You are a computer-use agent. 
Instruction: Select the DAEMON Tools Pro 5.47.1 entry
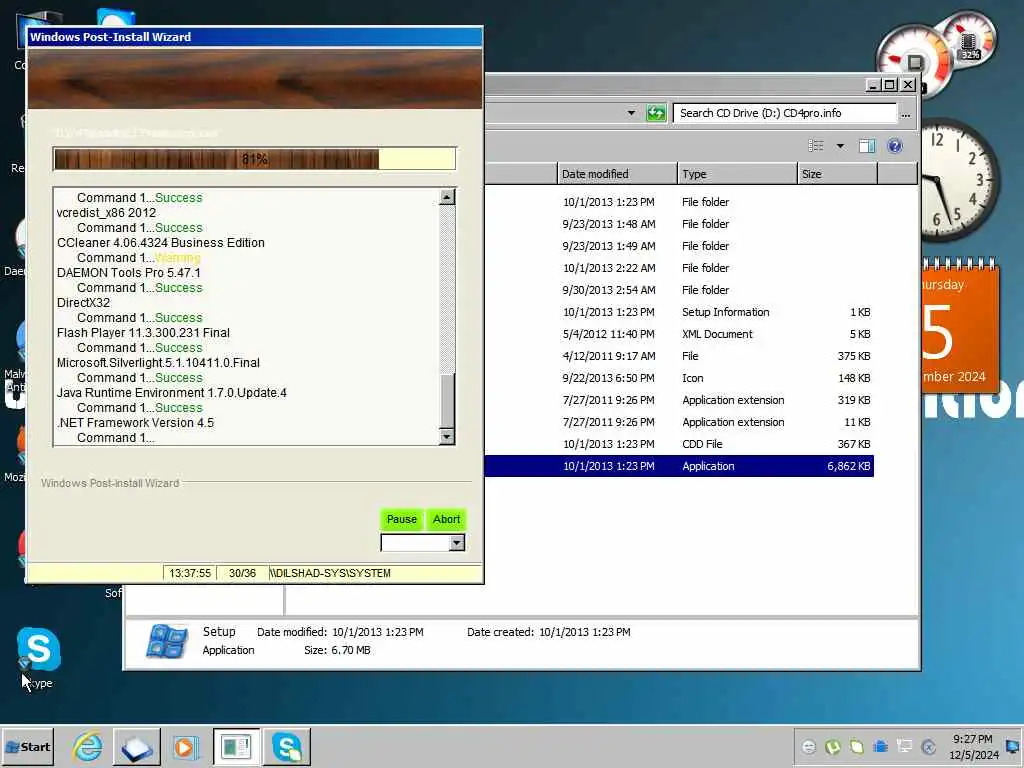[x=129, y=272]
